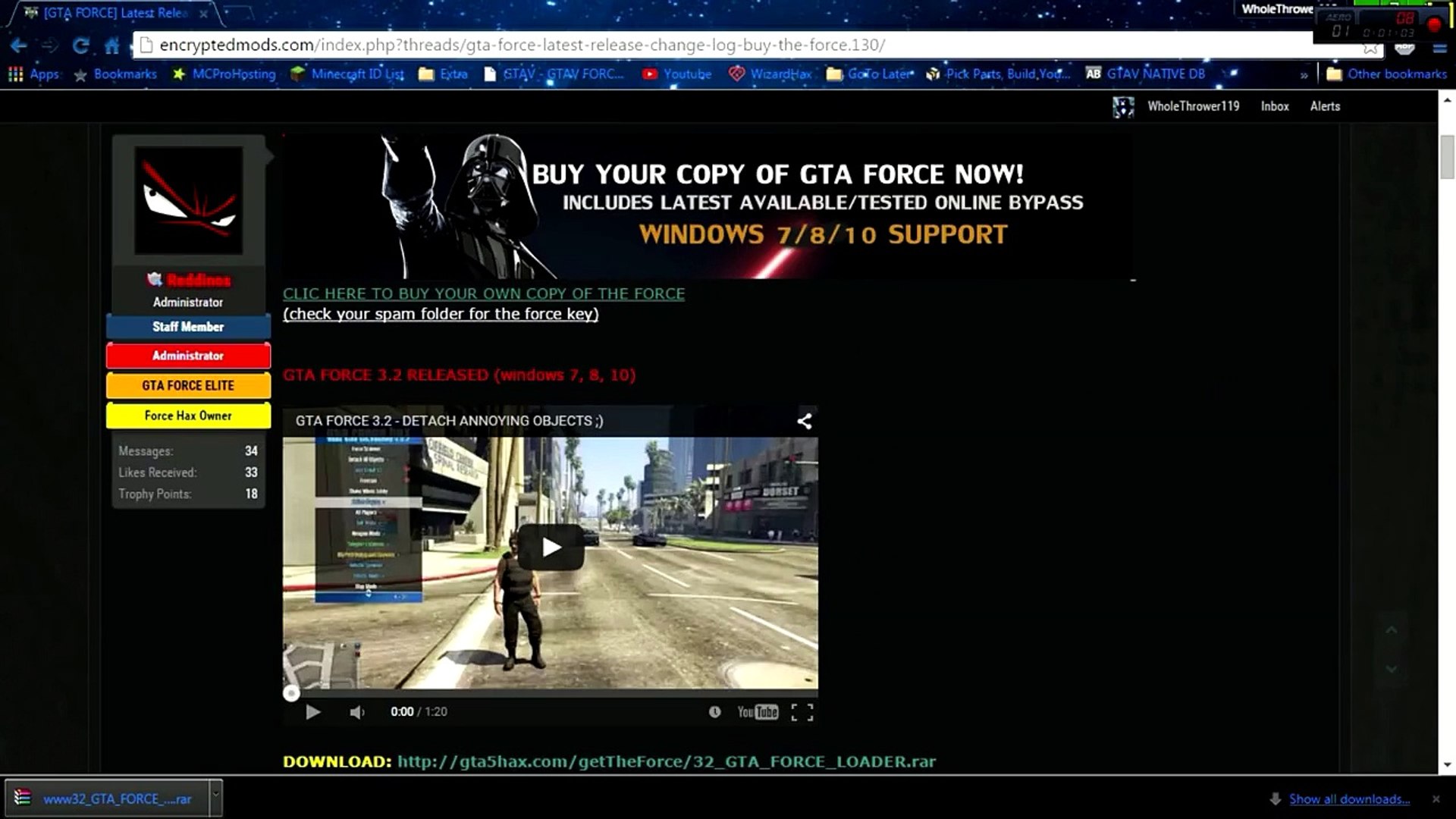1456x819 pixels.
Task: Open the forum Alerts
Action: pyautogui.click(x=1325, y=106)
